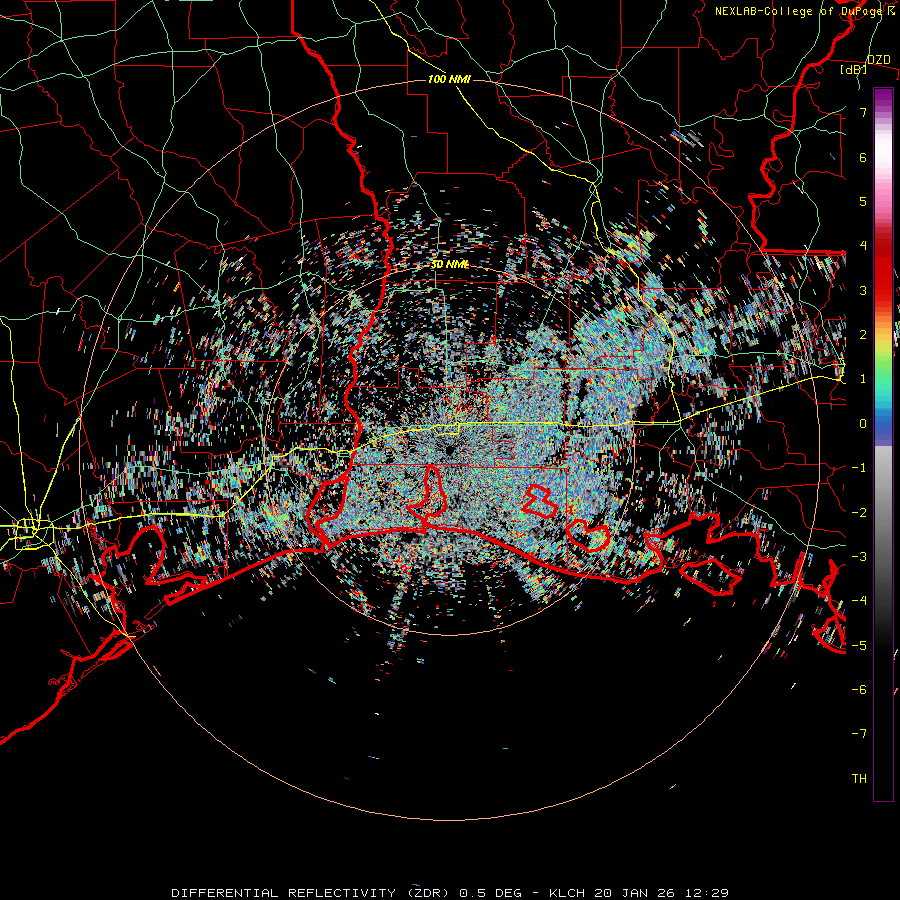Click the 1 value on the color scale
This screenshot has height=900, width=900.
[863, 379]
